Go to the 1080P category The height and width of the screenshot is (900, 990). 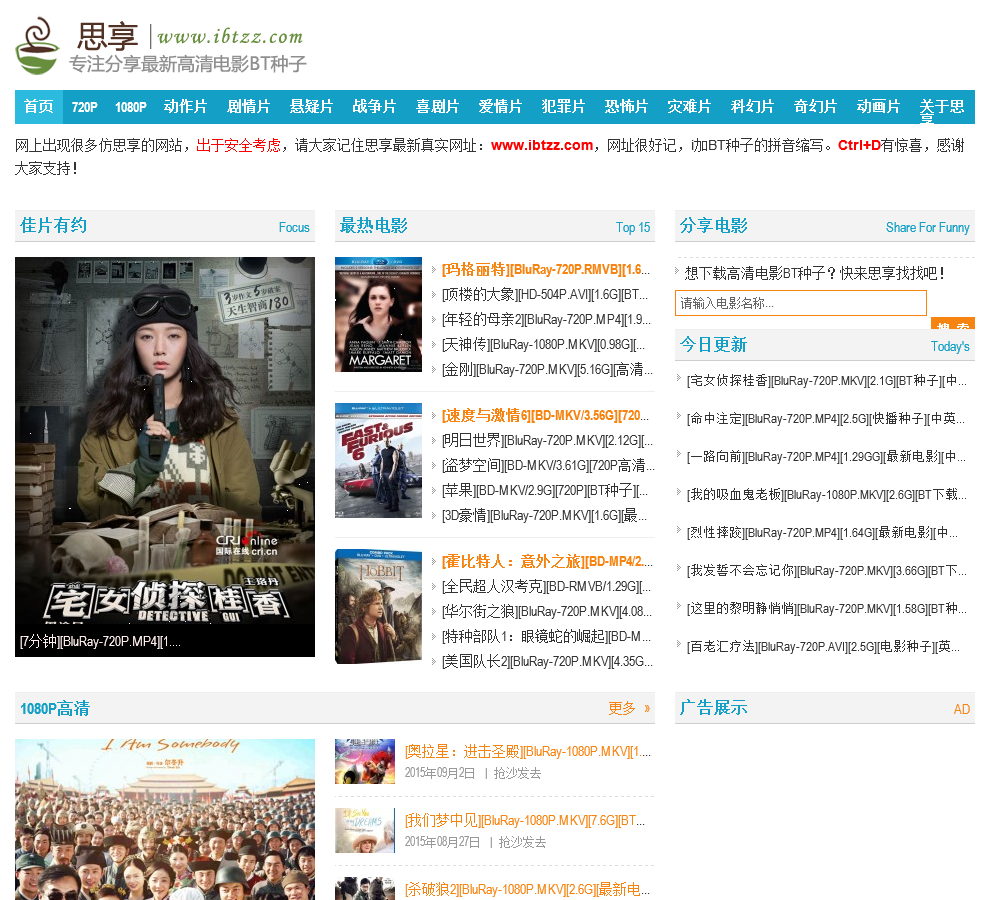[x=131, y=107]
